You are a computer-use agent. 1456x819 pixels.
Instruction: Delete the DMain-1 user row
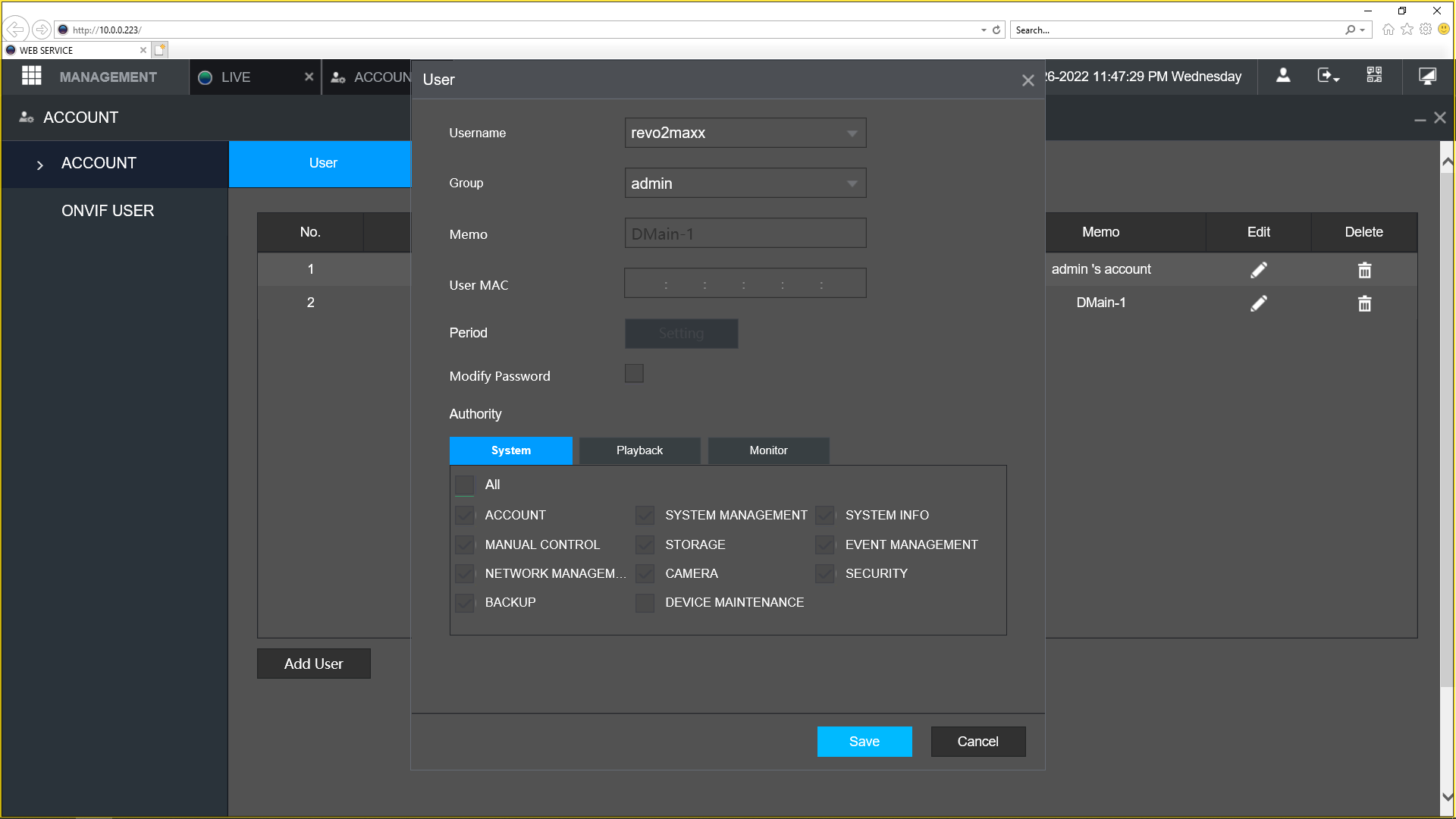(1364, 303)
